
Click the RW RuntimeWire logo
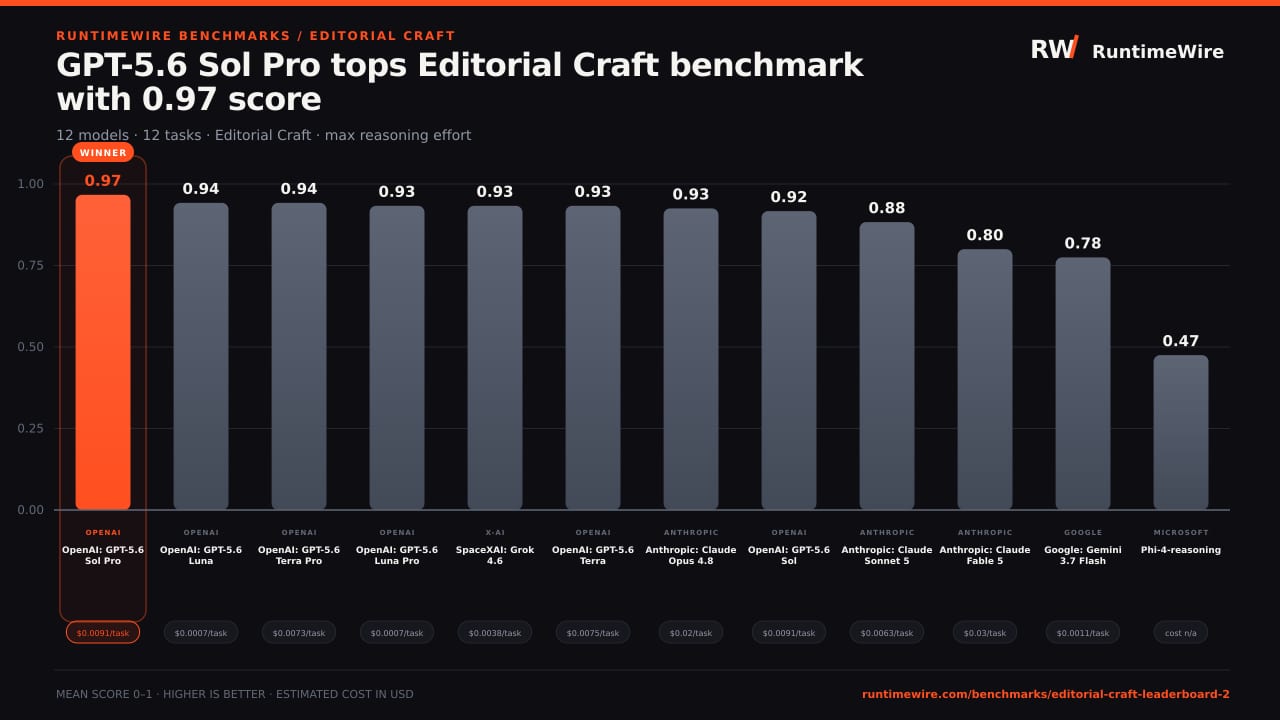point(1127,50)
